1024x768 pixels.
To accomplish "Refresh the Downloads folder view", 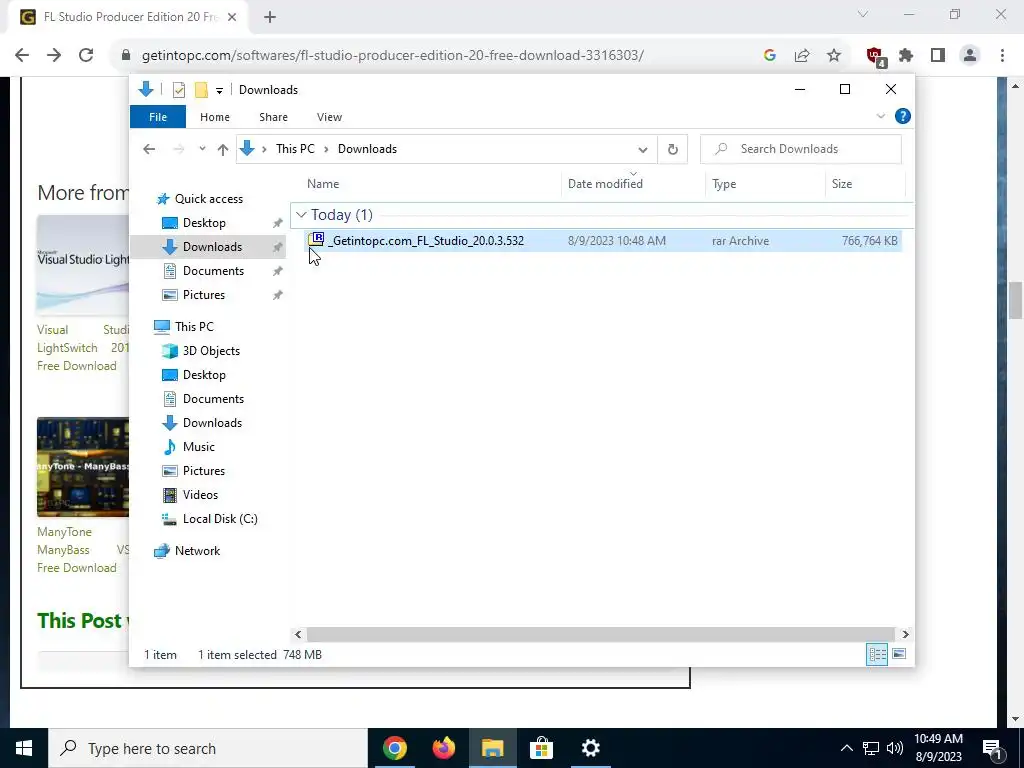I will click(673, 150).
